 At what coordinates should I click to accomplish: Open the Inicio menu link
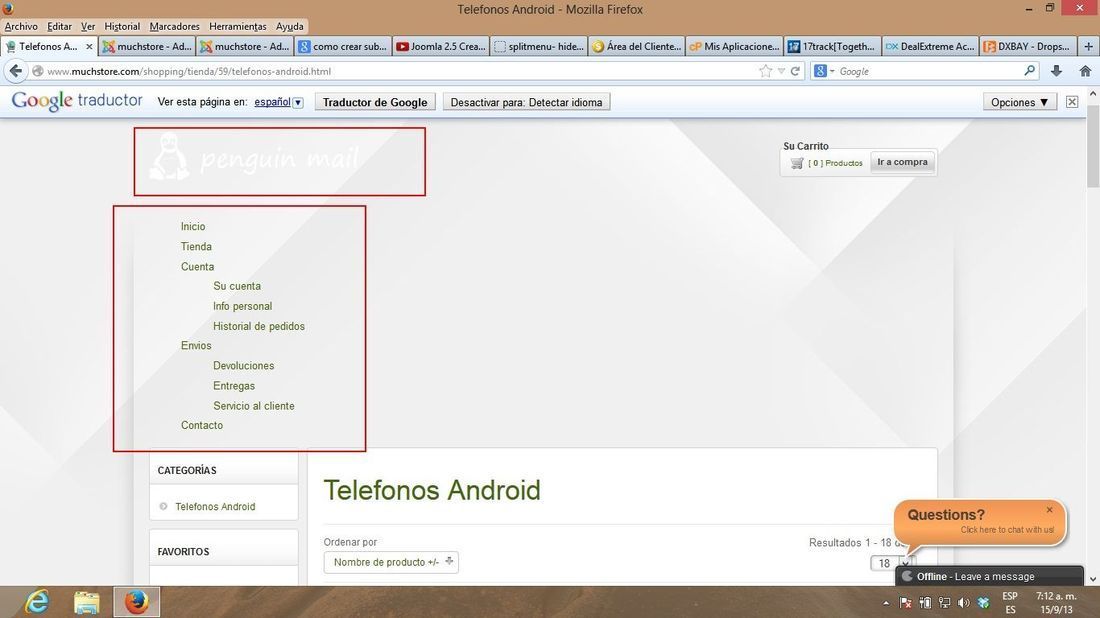point(193,227)
